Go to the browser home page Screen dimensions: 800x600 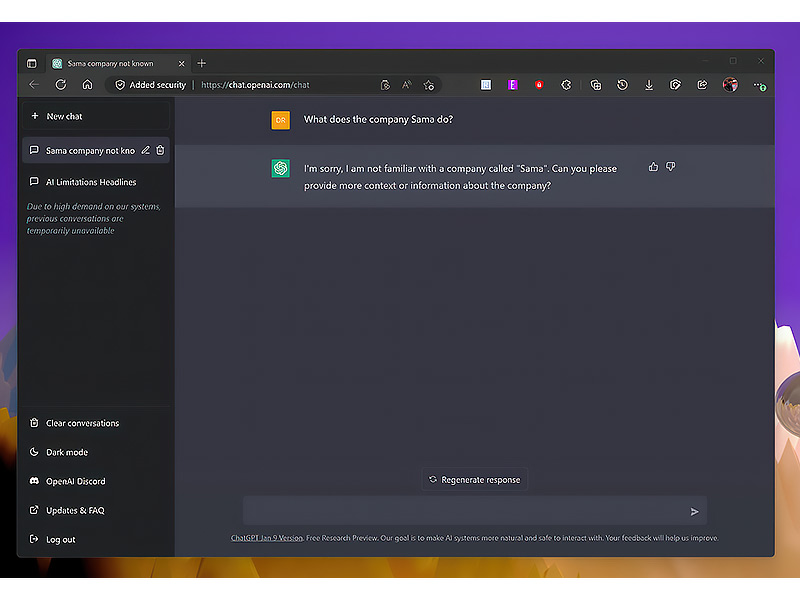(87, 85)
